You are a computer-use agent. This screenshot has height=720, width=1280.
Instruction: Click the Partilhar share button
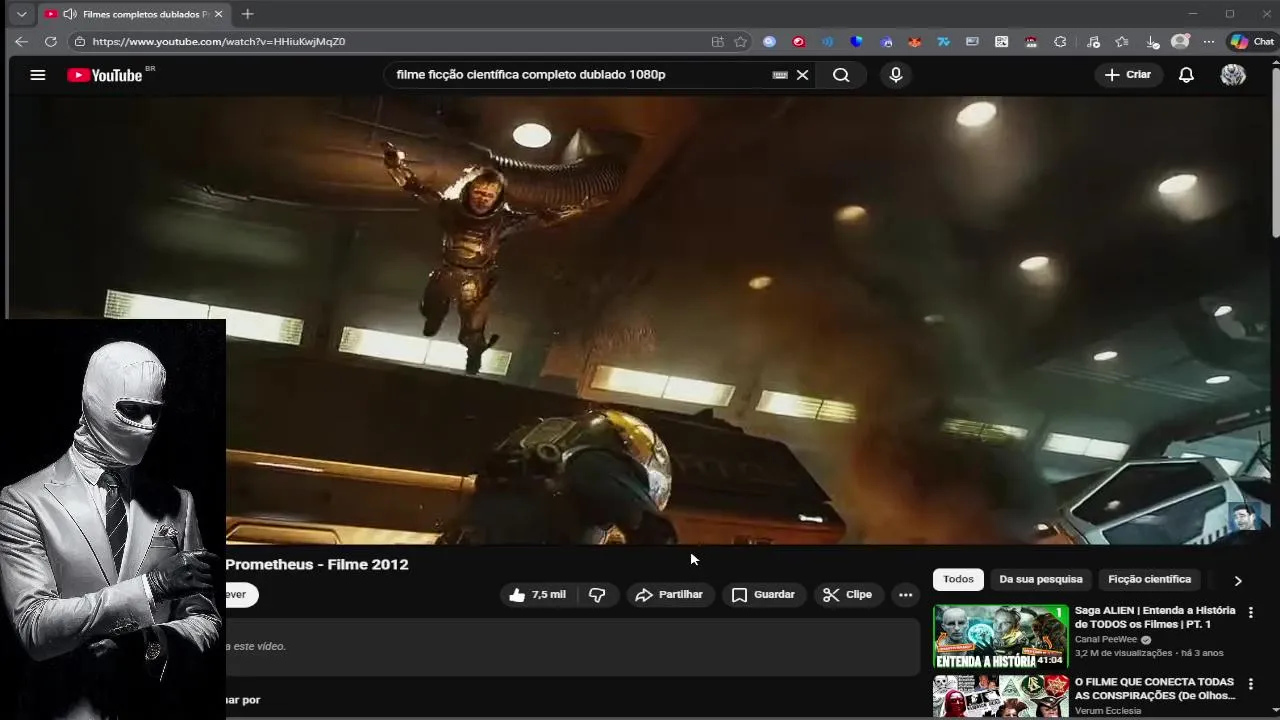tap(670, 595)
